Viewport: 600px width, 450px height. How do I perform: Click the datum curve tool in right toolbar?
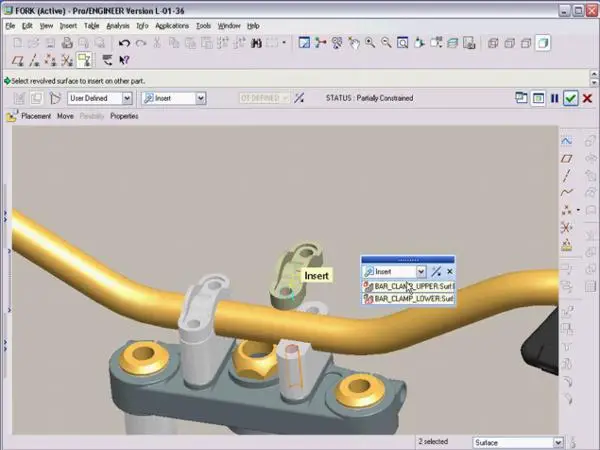coord(567,192)
